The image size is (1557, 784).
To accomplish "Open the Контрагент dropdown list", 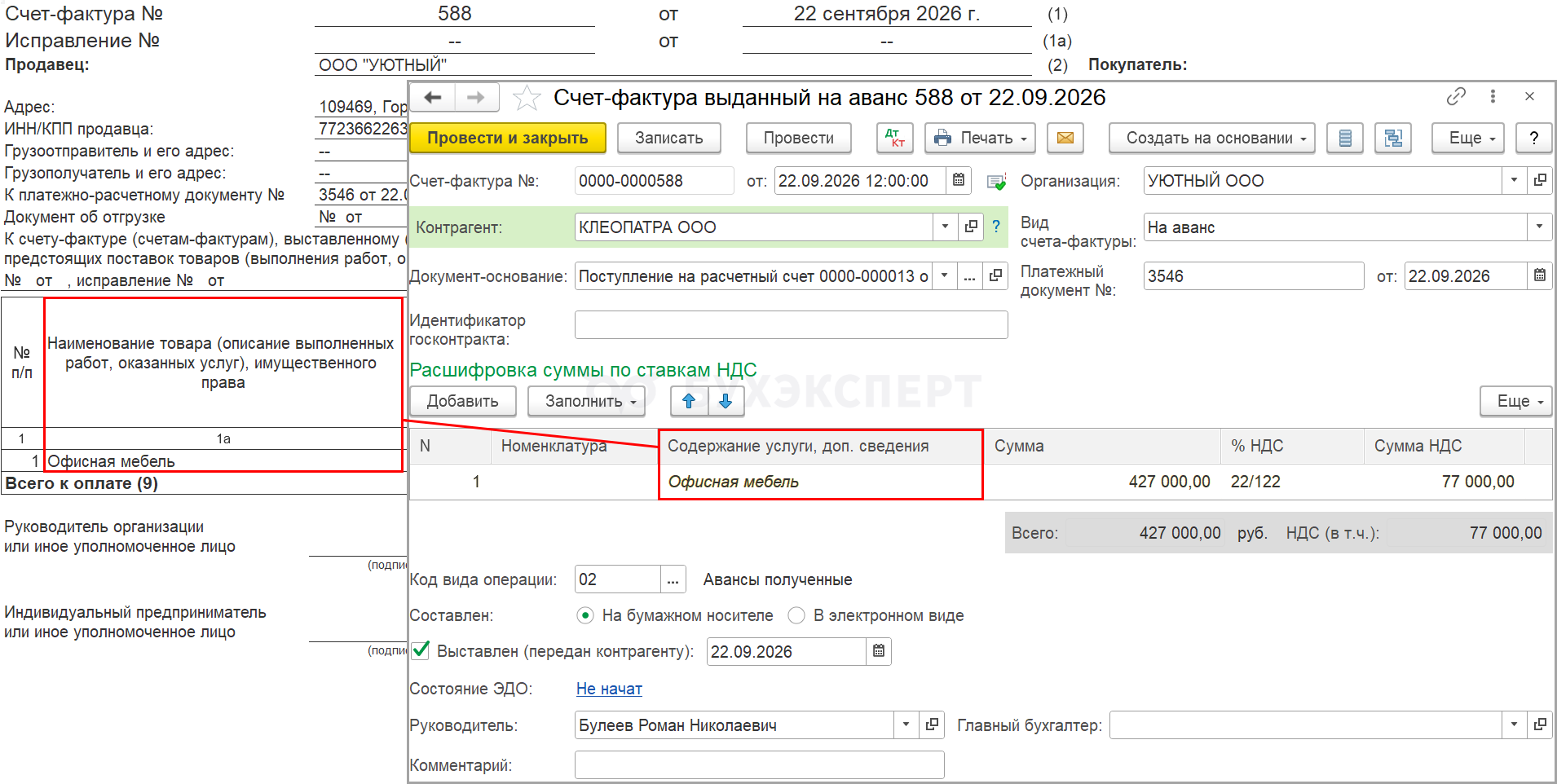I will click(x=945, y=227).
